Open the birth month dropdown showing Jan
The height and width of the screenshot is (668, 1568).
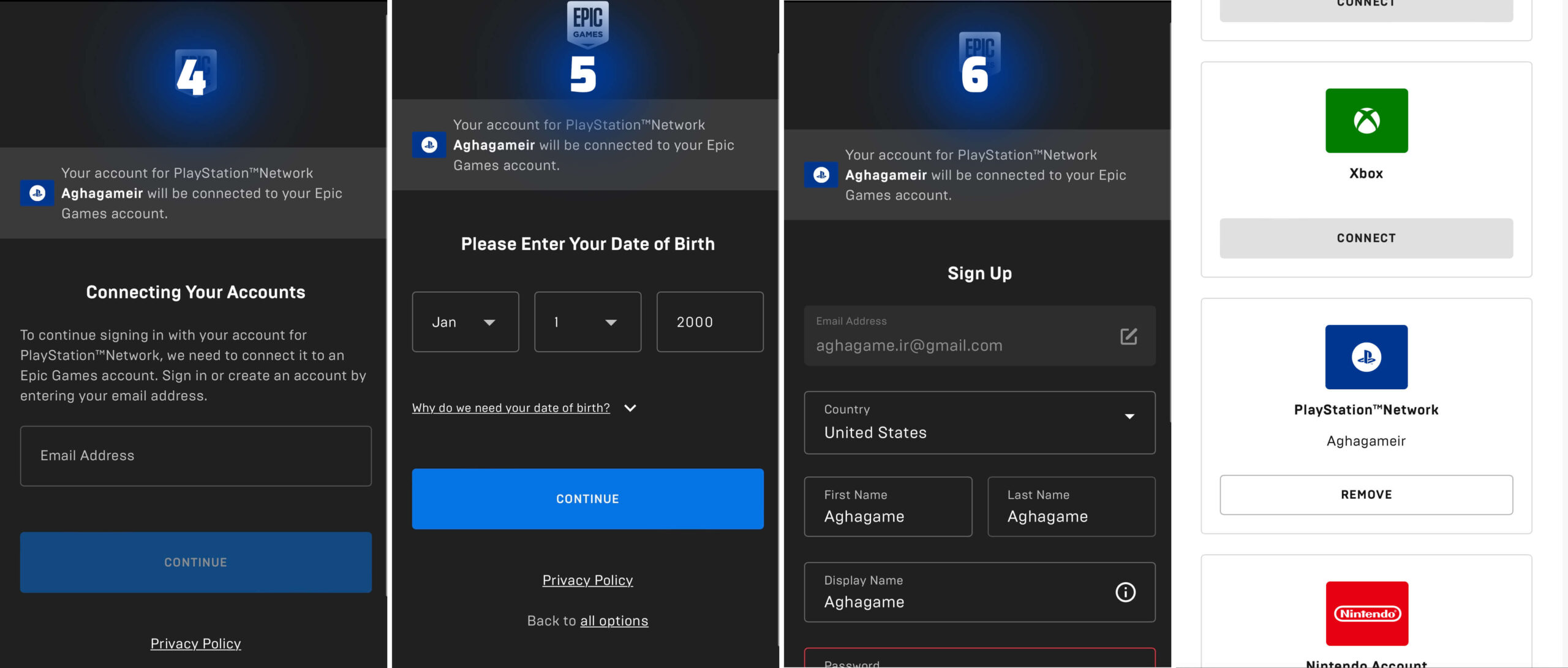pyautogui.click(x=465, y=322)
